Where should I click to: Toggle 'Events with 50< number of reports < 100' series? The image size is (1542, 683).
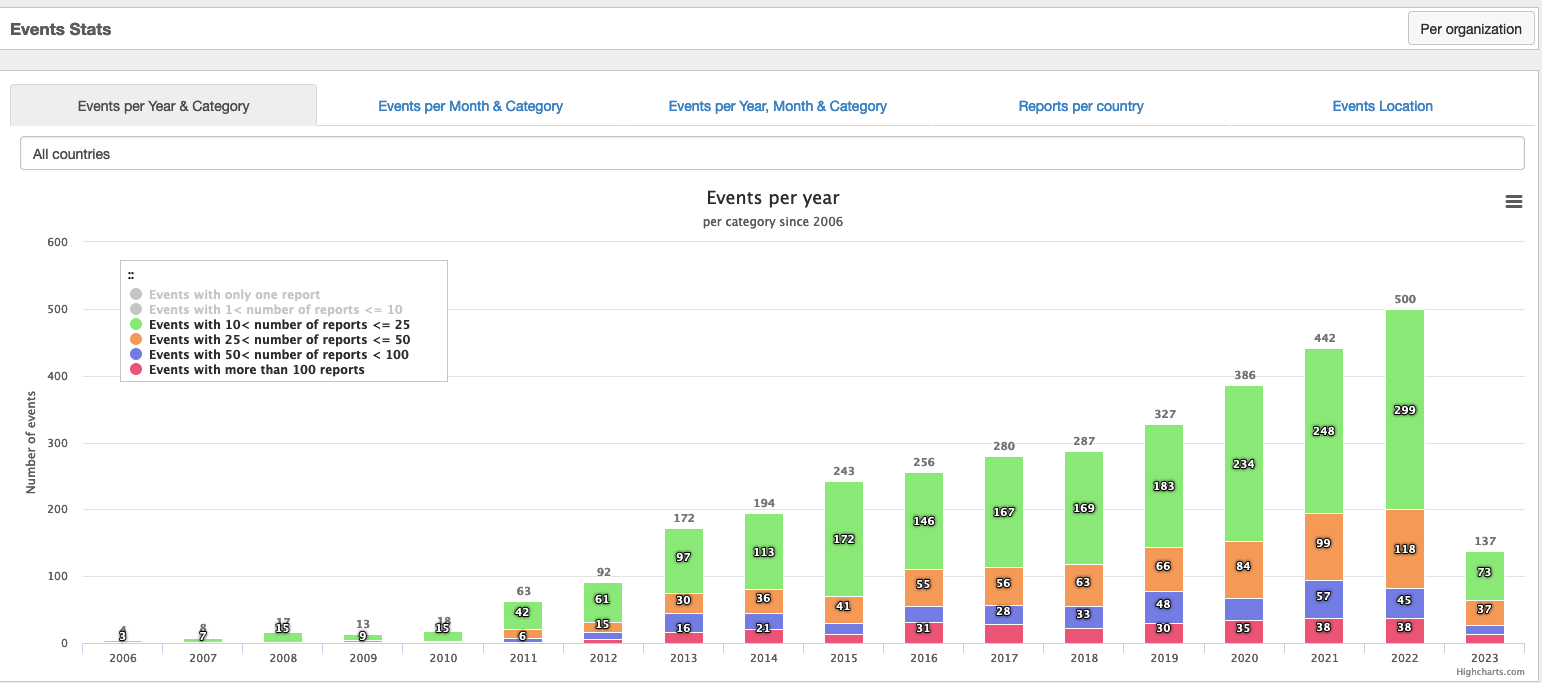pyautogui.click(x=278, y=355)
